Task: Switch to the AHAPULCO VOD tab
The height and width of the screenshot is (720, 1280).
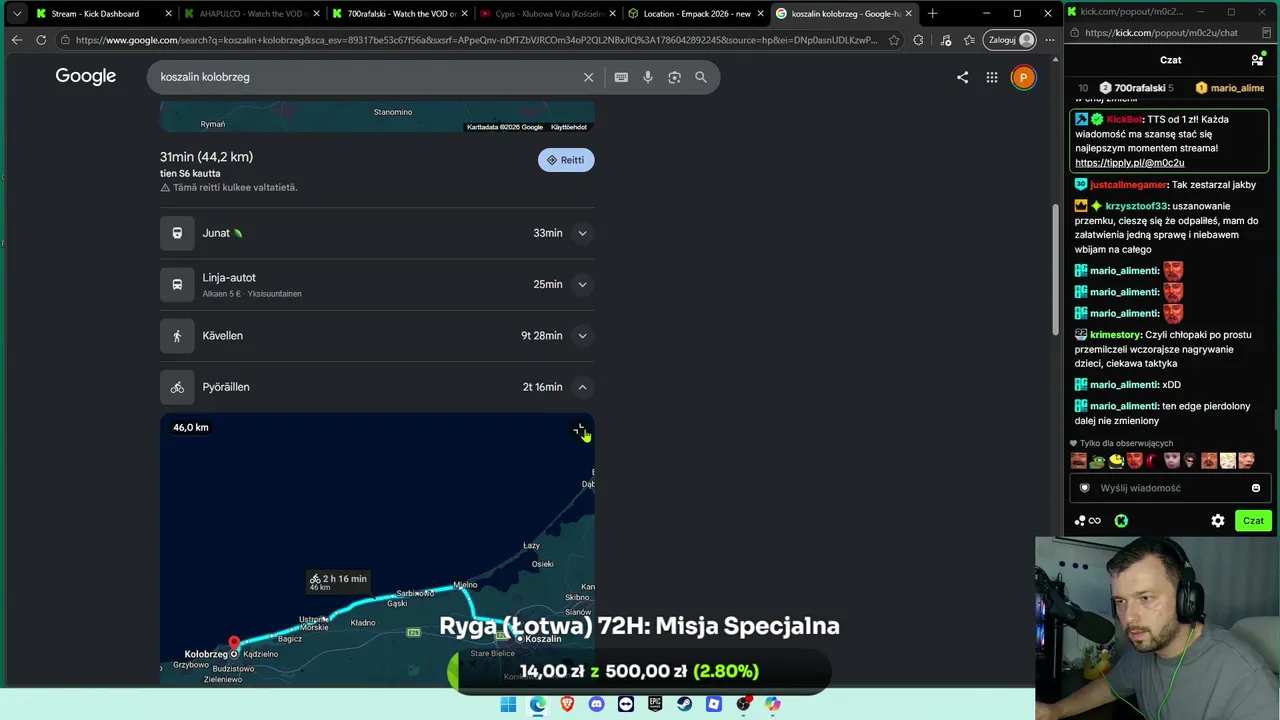Action: (x=250, y=14)
